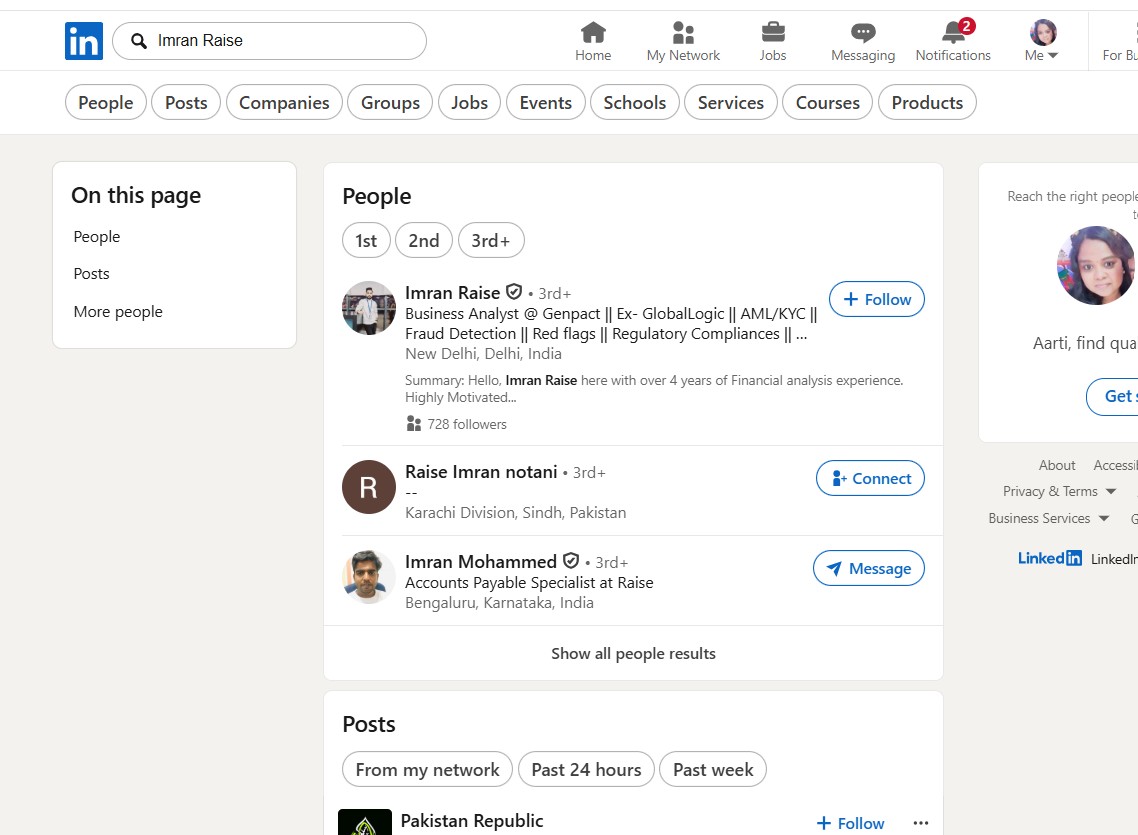Open Messaging chat bubble icon
The height and width of the screenshot is (835, 1138).
[x=863, y=33]
